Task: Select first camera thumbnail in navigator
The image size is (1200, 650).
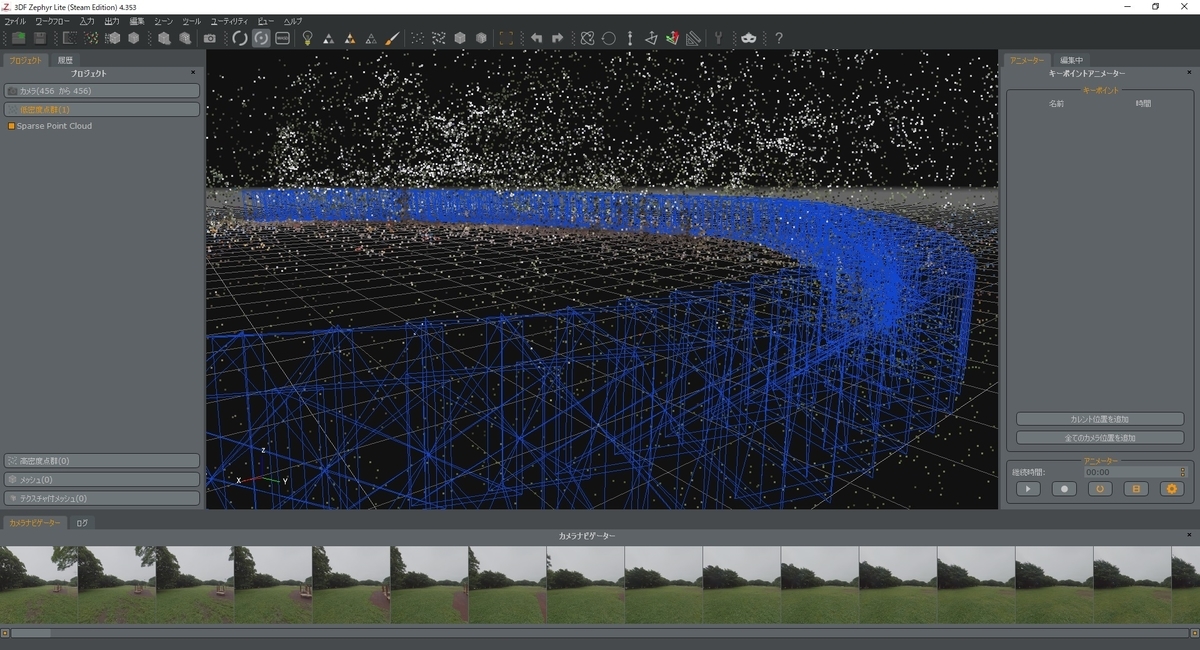Action: tap(39, 585)
